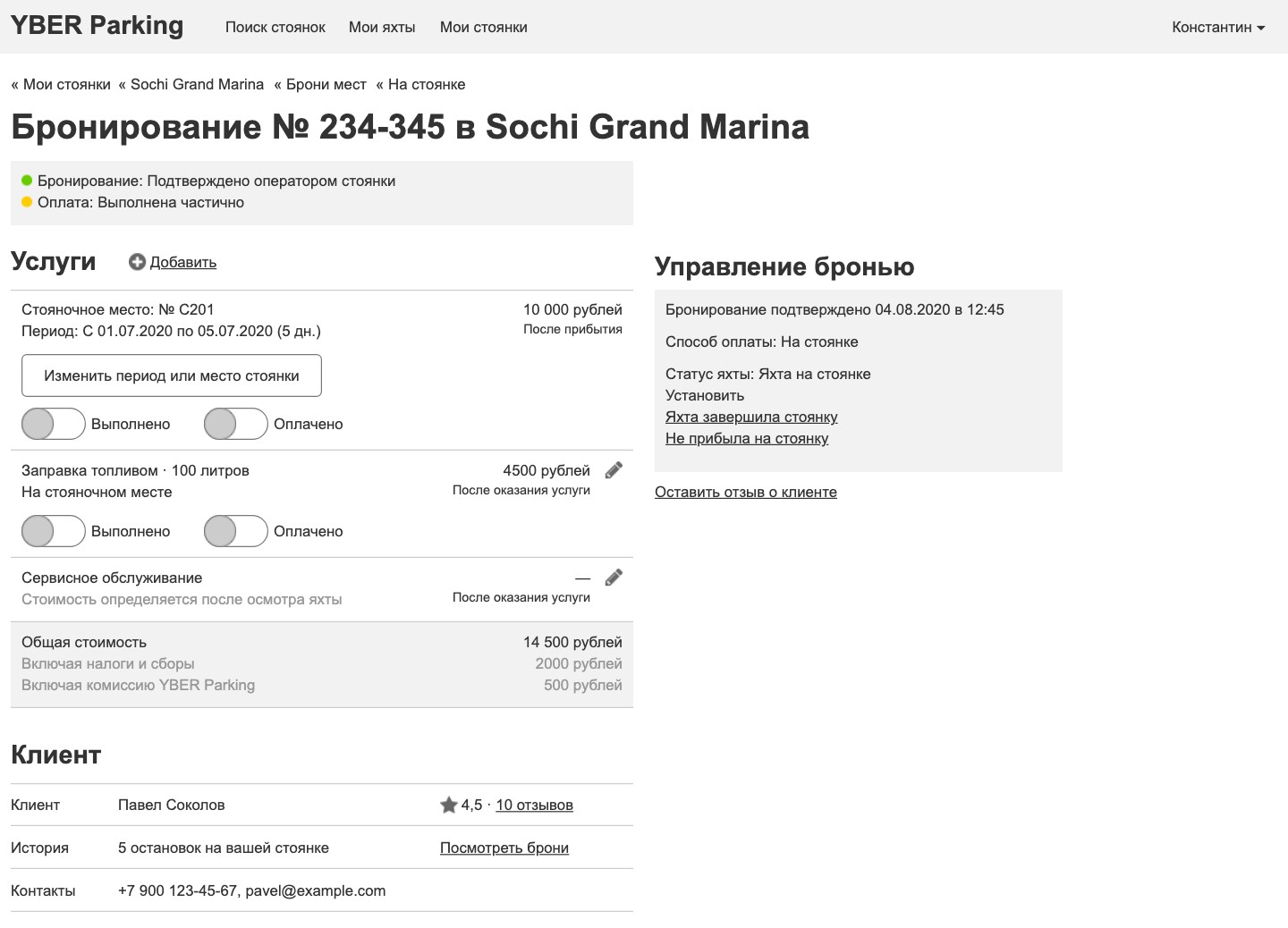The width and height of the screenshot is (1288, 928).
Task: Open the 10 отзывов link
Action: (x=535, y=805)
